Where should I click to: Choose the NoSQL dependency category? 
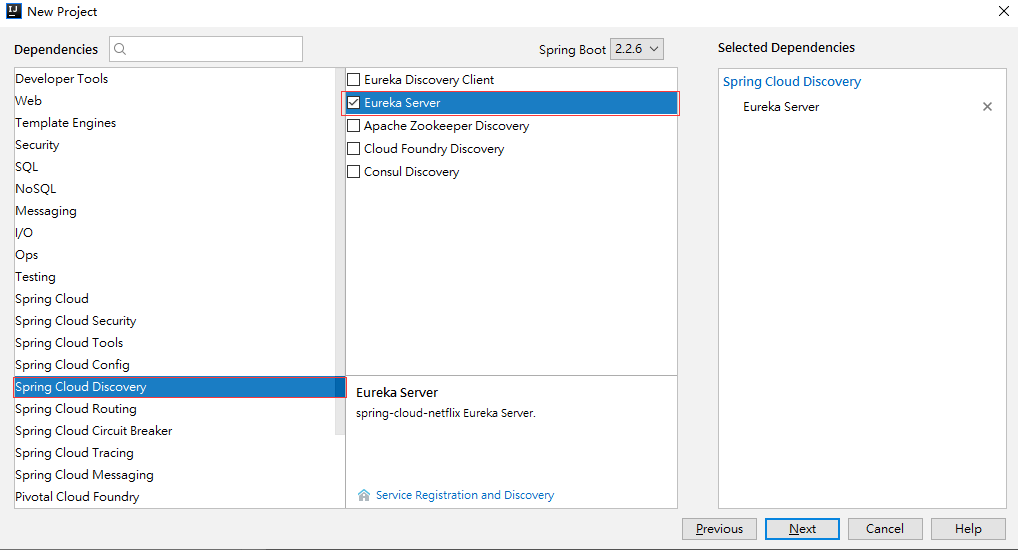36,189
